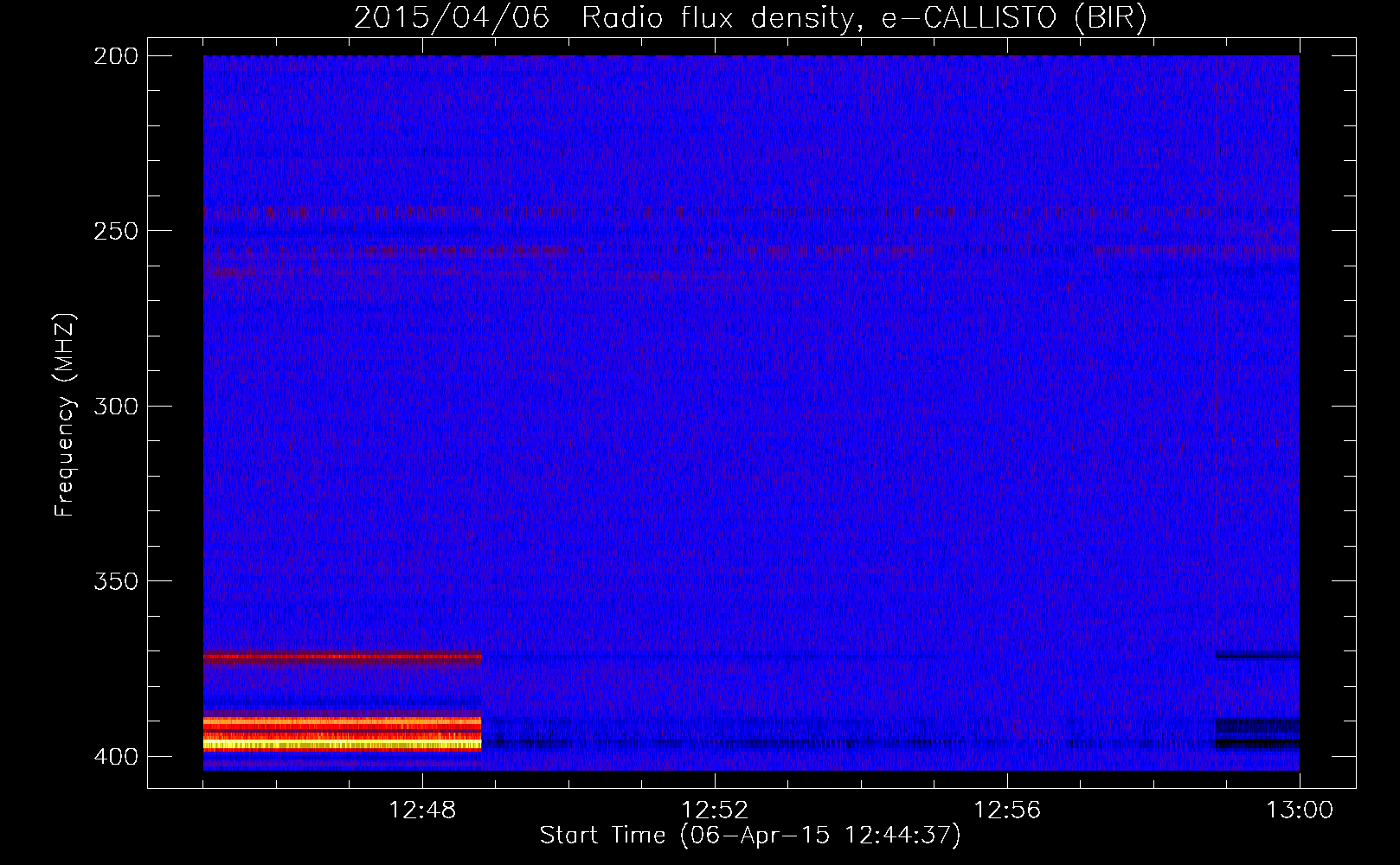This screenshot has height=865, width=1400.
Task: Click the 12:48 time tick label
Action: 422,811
